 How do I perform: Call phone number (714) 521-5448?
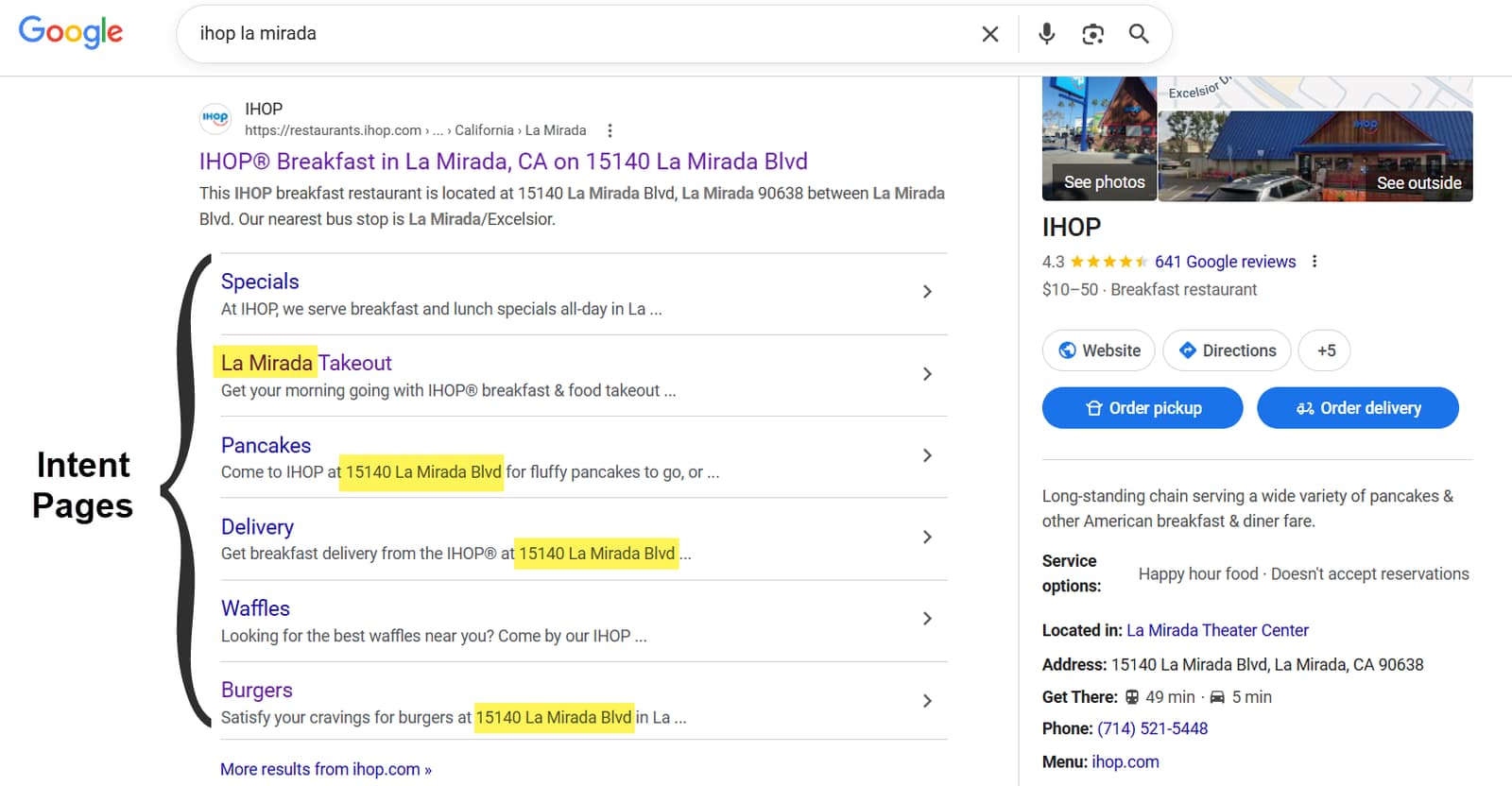point(1152,728)
